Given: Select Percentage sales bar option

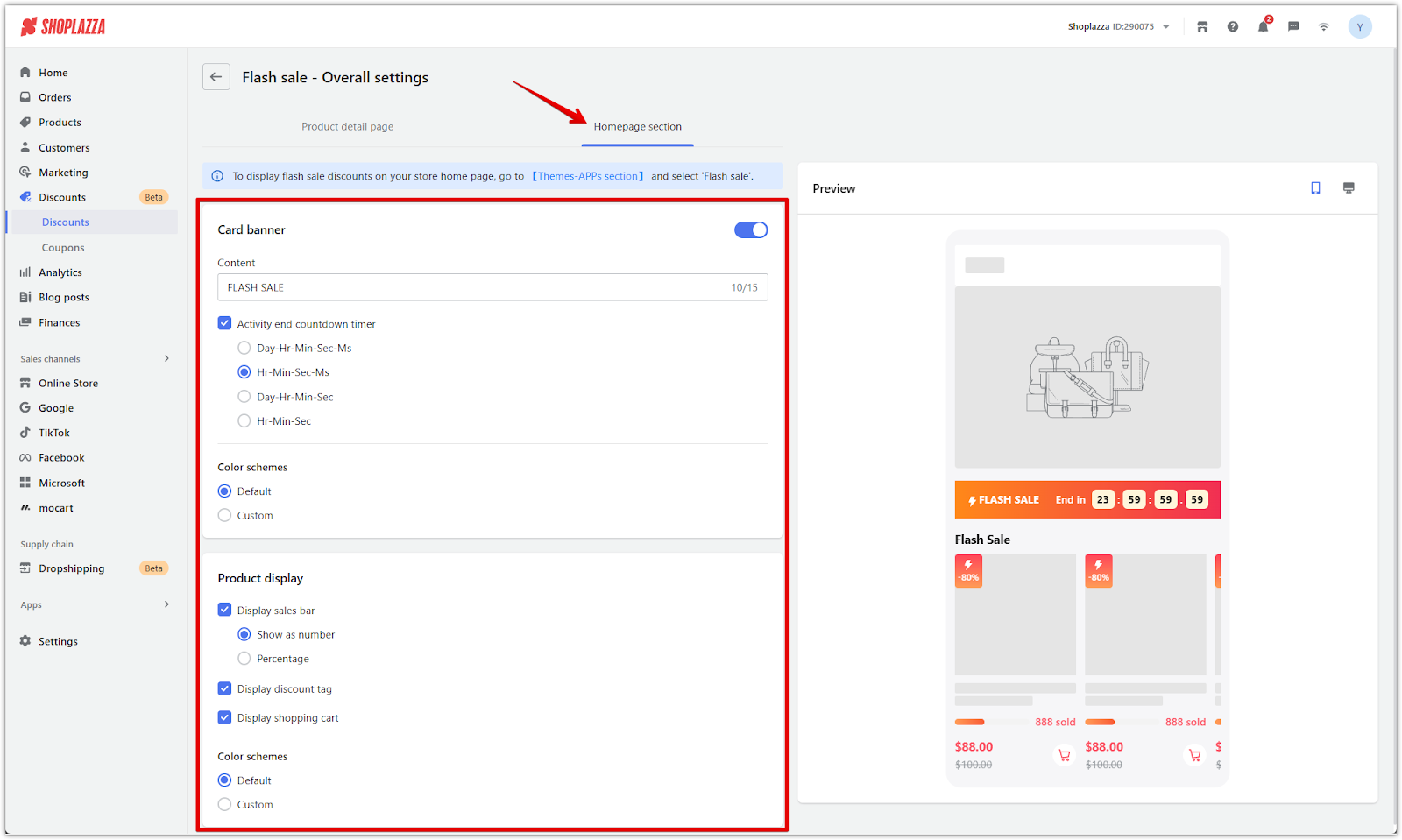Looking at the screenshot, I should (x=244, y=659).
